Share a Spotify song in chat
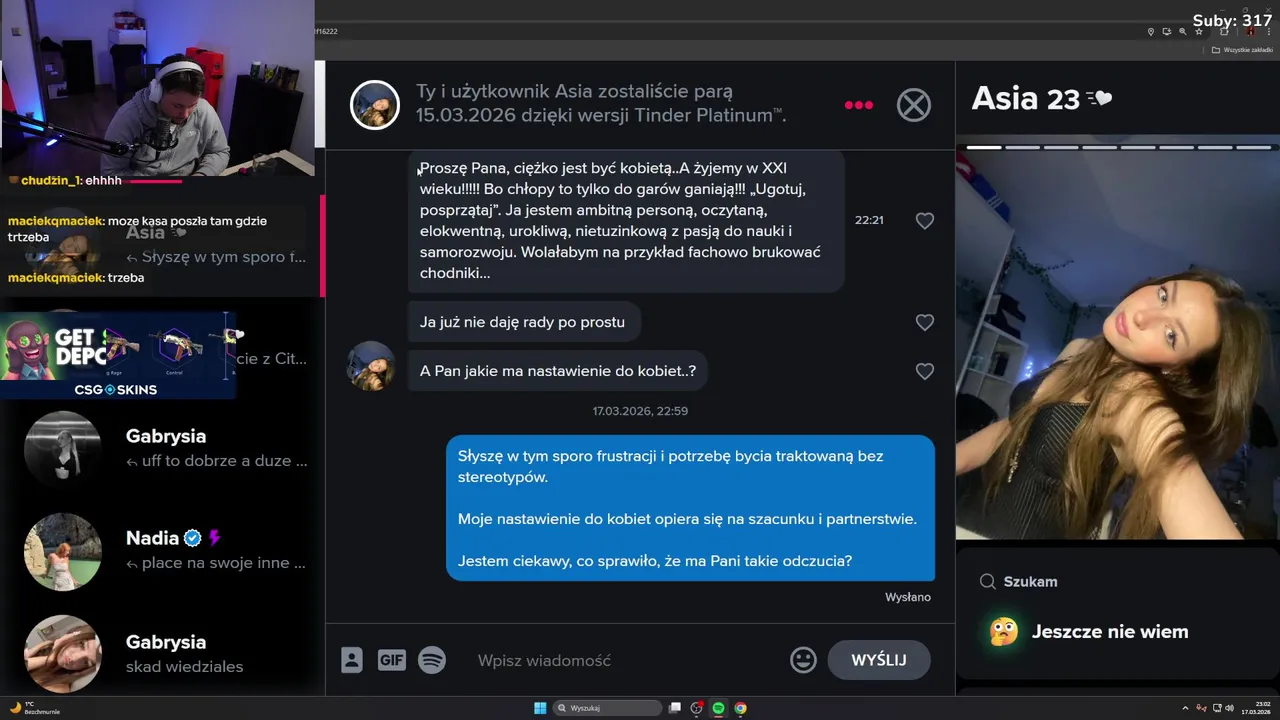The image size is (1280, 720). point(432,660)
